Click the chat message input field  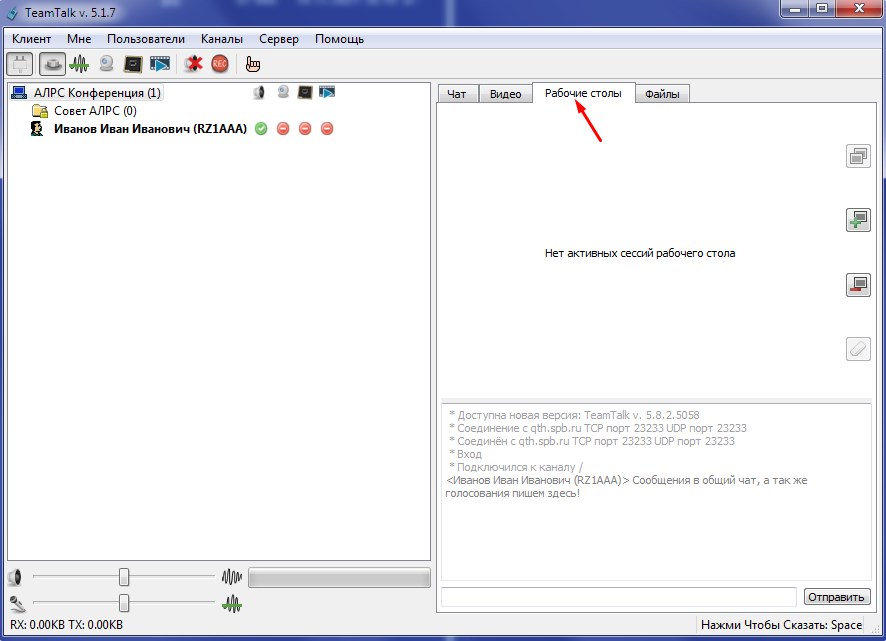[618, 597]
